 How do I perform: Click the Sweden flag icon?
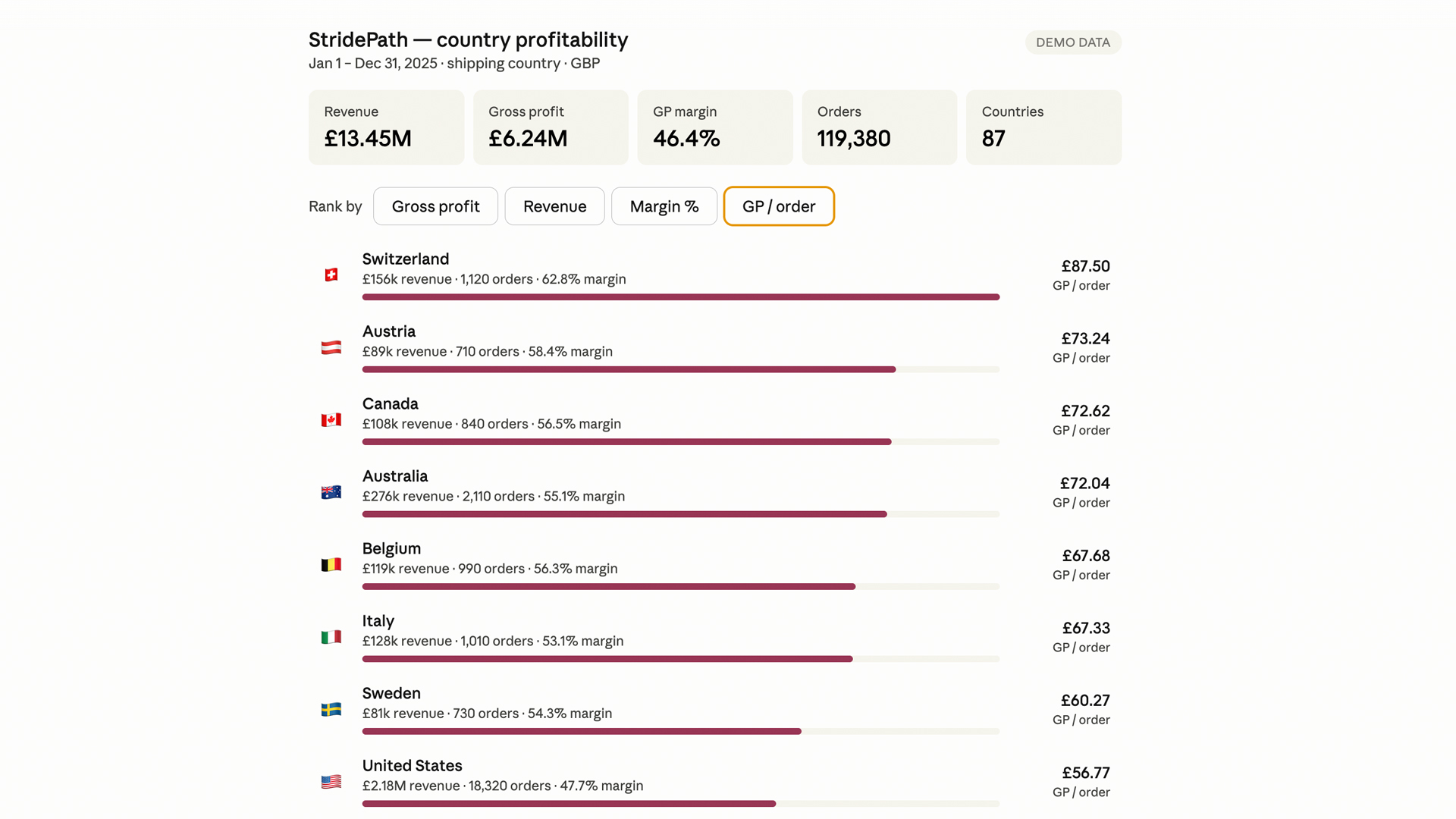click(x=331, y=709)
